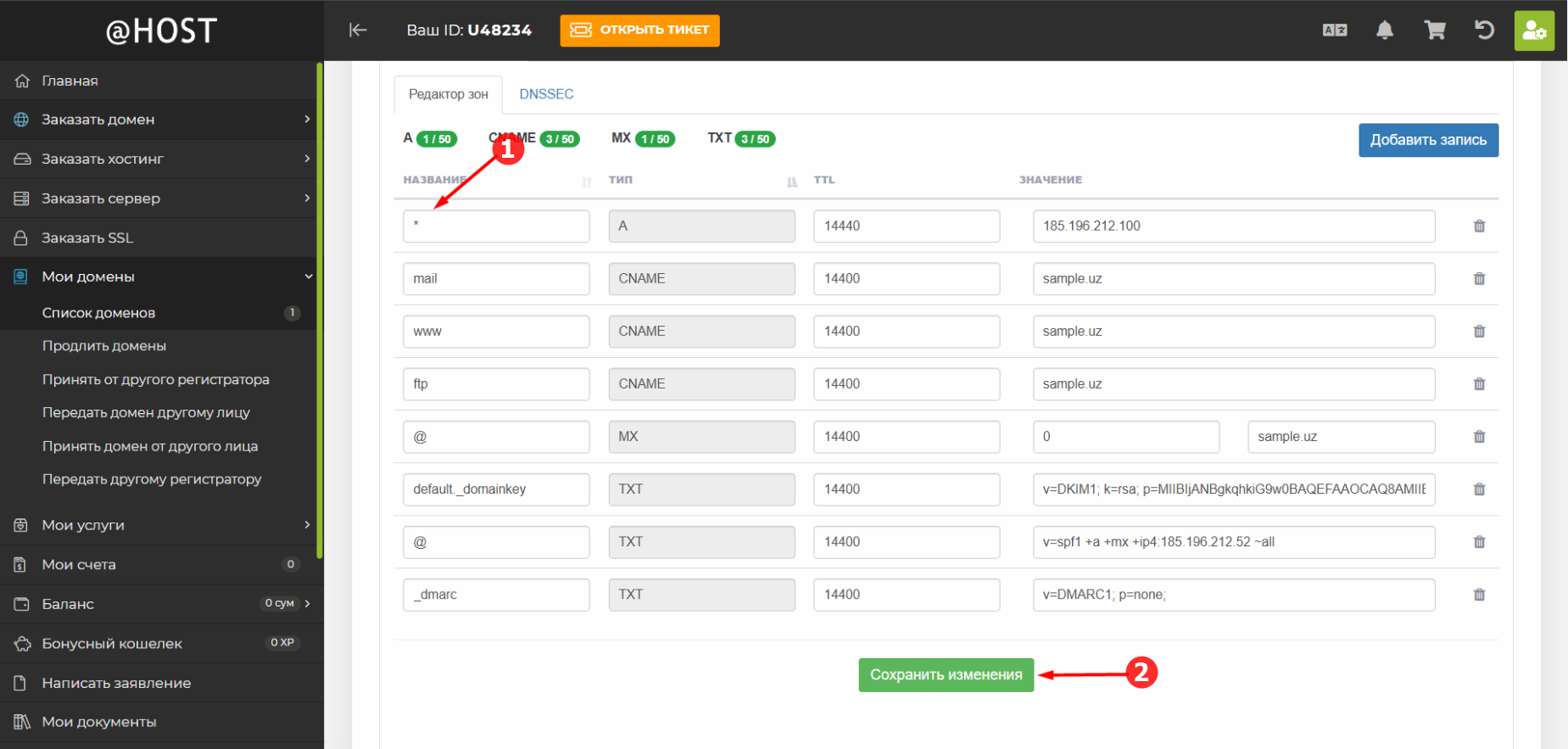Click the sidebar green scrollbar
The image size is (1568, 749).
320,310
